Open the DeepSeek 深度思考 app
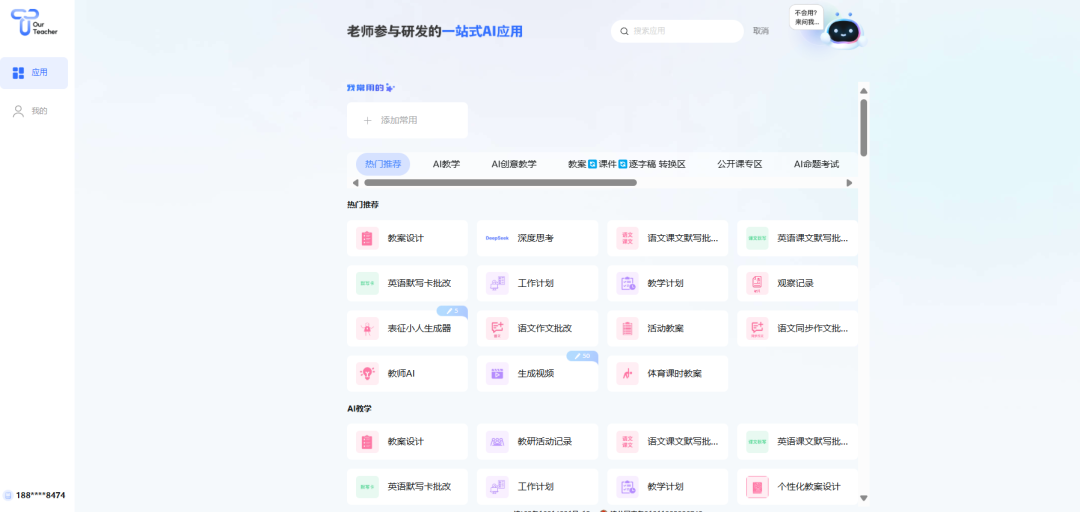The height and width of the screenshot is (512, 1080). pos(537,238)
